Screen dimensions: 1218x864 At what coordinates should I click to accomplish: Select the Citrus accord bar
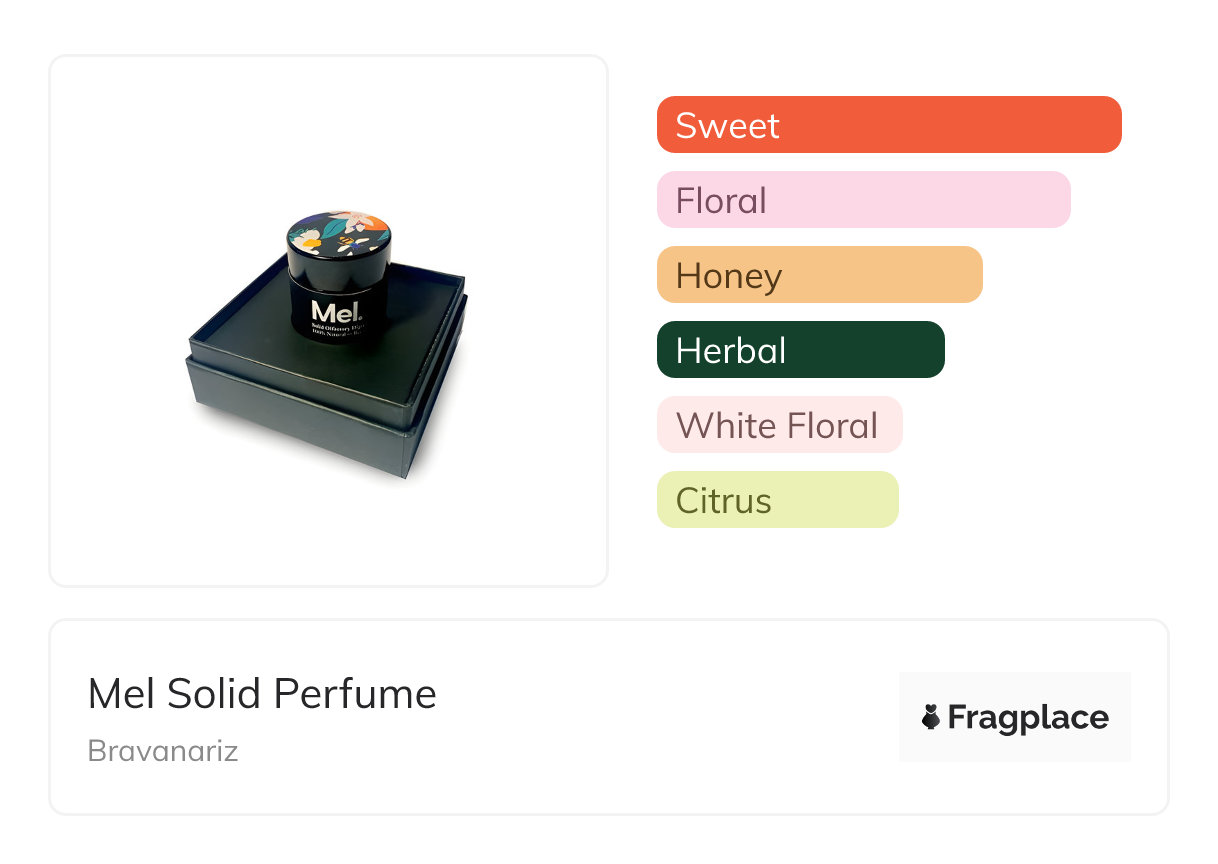pyautogui.click(x=777, y=500)
